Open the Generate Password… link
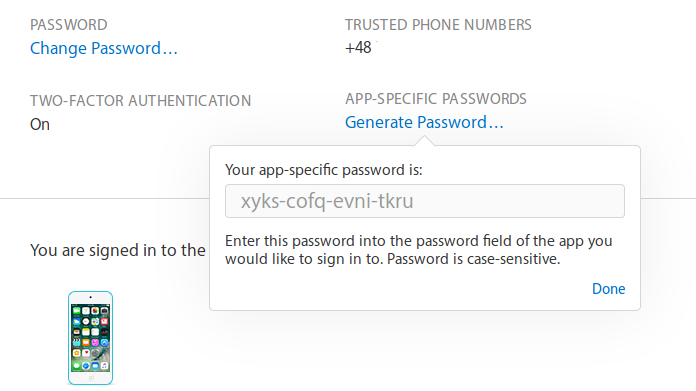This screenshot has width=696, height=391. tap(424, 122)
